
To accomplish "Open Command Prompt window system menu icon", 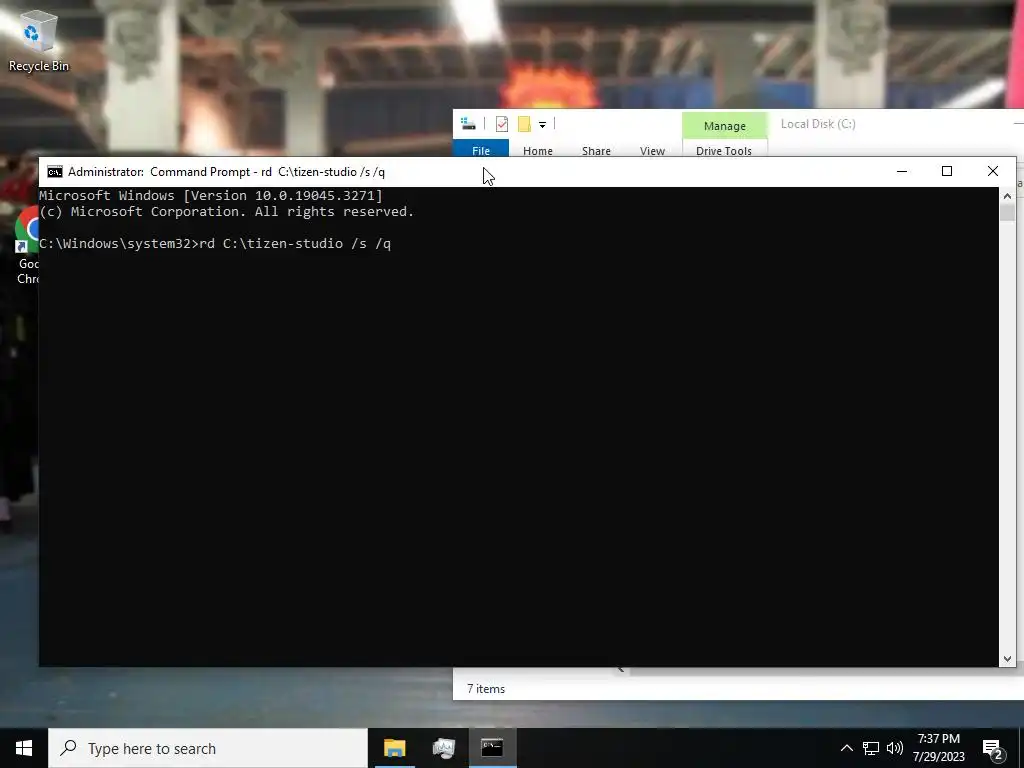I will [x=55, y=172].
